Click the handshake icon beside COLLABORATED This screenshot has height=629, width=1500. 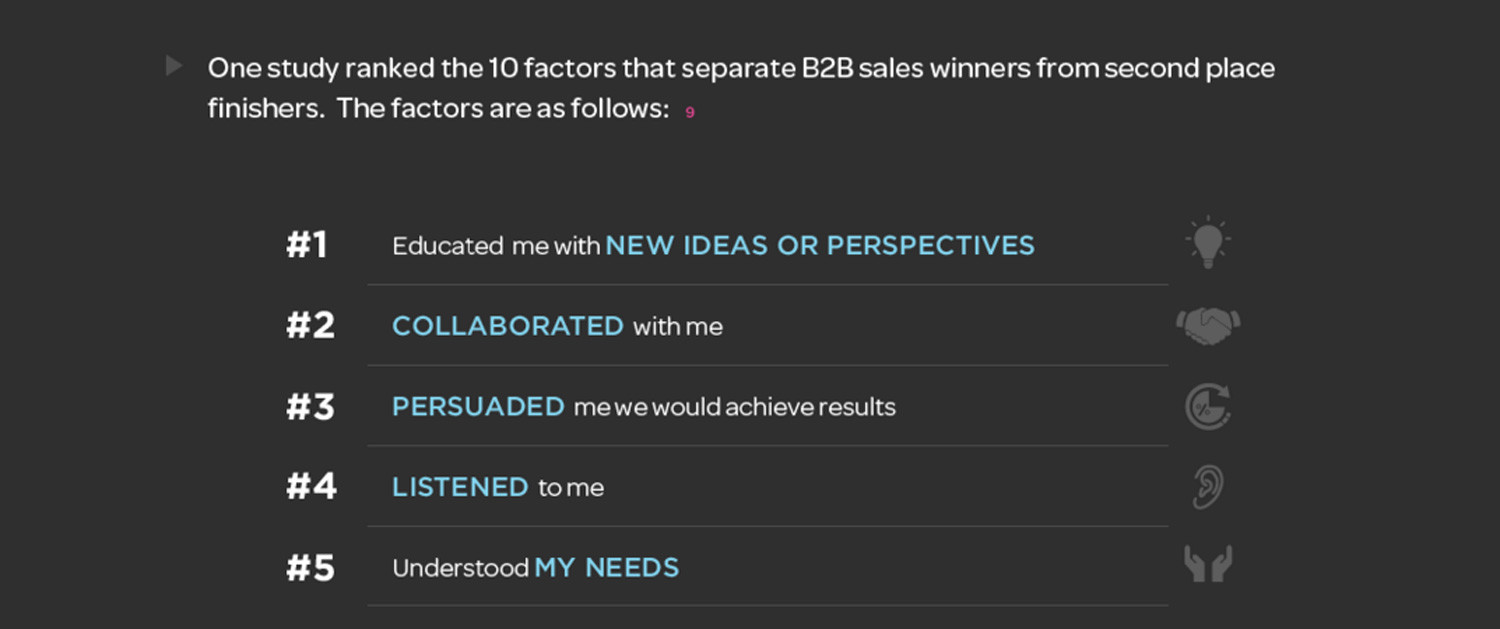coord(1208,326)
